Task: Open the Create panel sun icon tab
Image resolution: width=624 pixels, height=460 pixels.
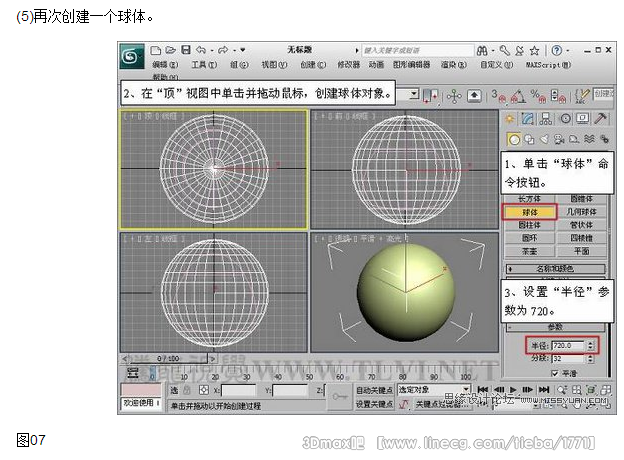Action: click(x=509, y=119)
